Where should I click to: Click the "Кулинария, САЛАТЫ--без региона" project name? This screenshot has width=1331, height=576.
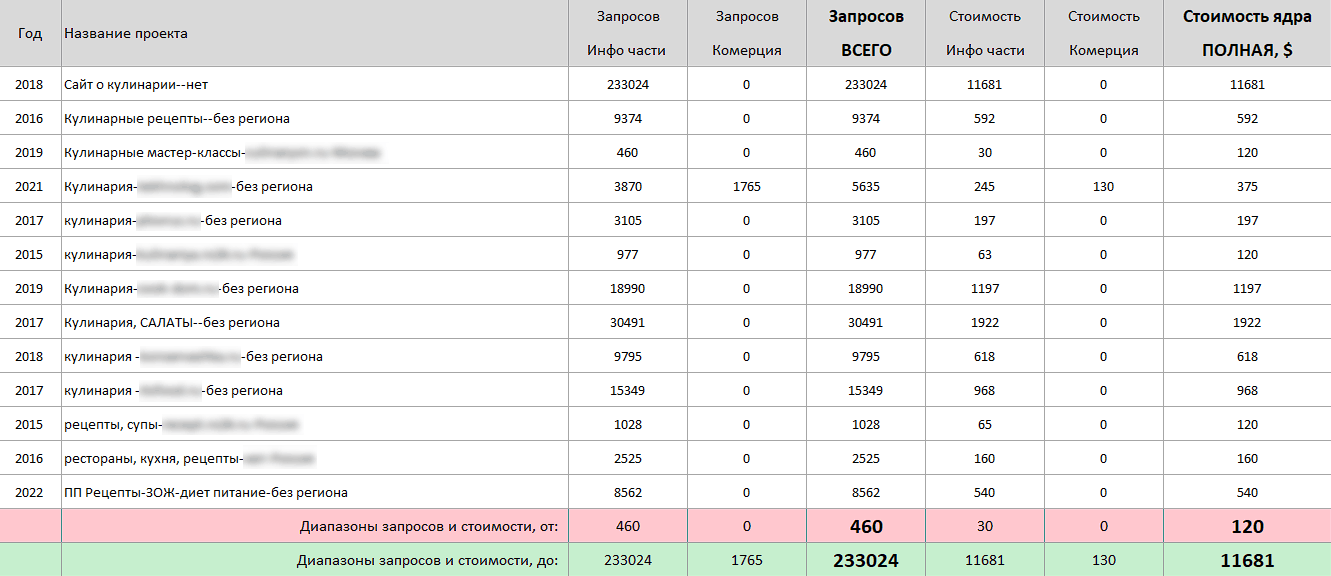(171, 323)
